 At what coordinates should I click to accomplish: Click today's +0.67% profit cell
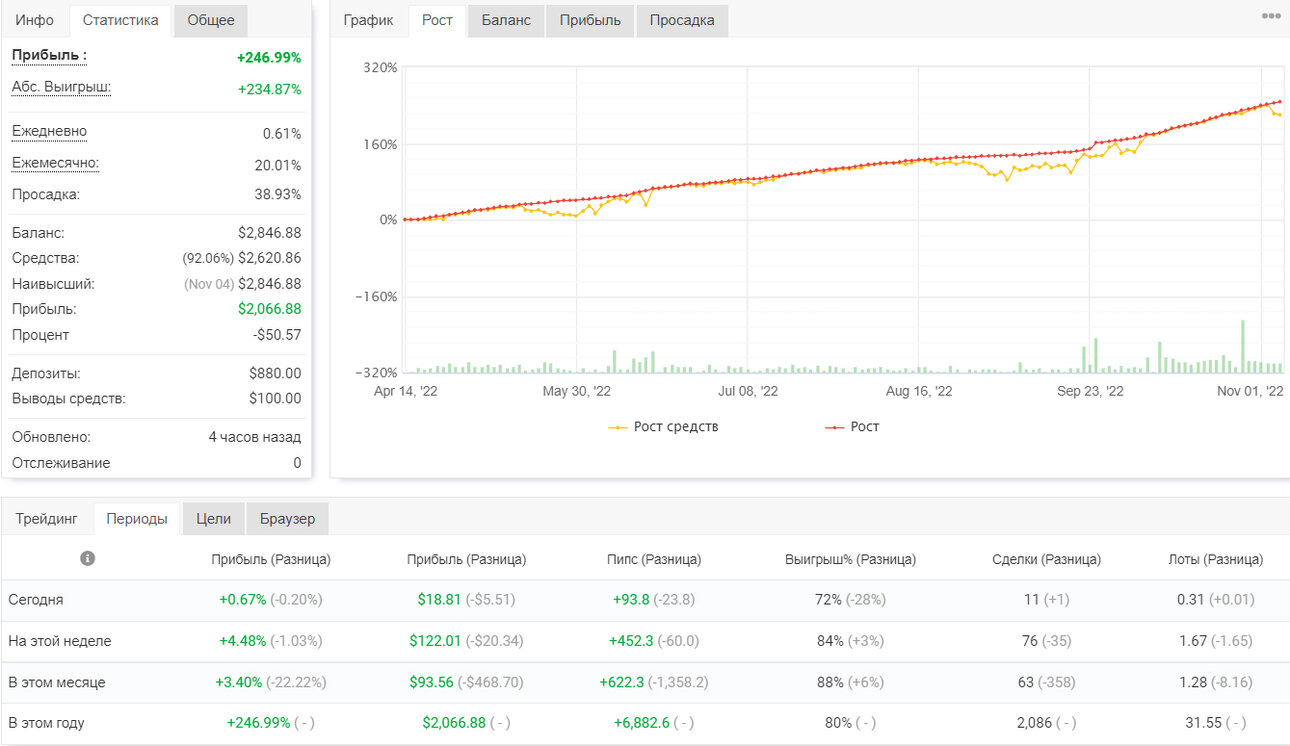click(243, 600)
